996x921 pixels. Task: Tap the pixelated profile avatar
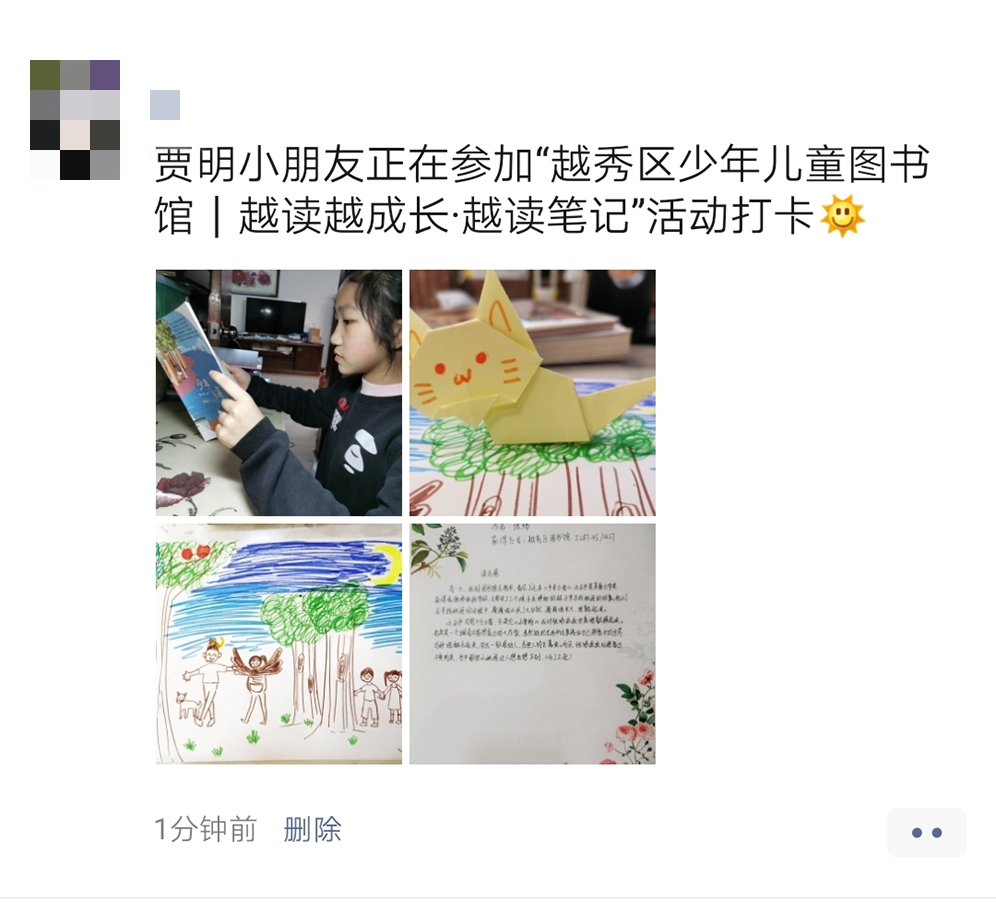point(75,120)
